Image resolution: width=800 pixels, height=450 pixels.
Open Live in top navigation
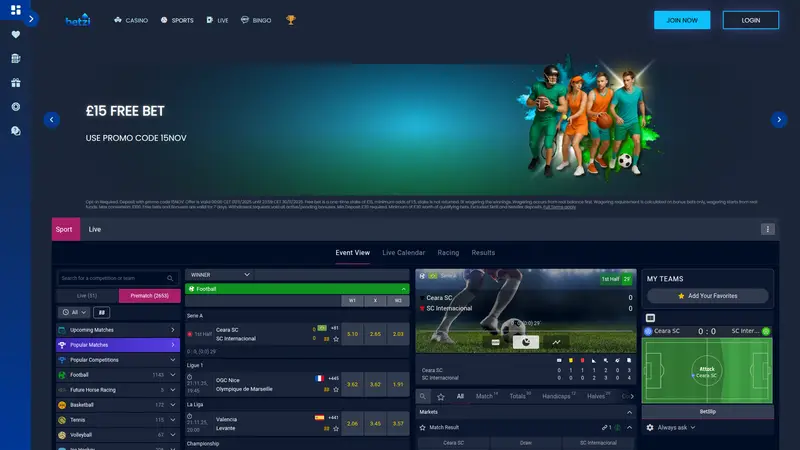217,20
